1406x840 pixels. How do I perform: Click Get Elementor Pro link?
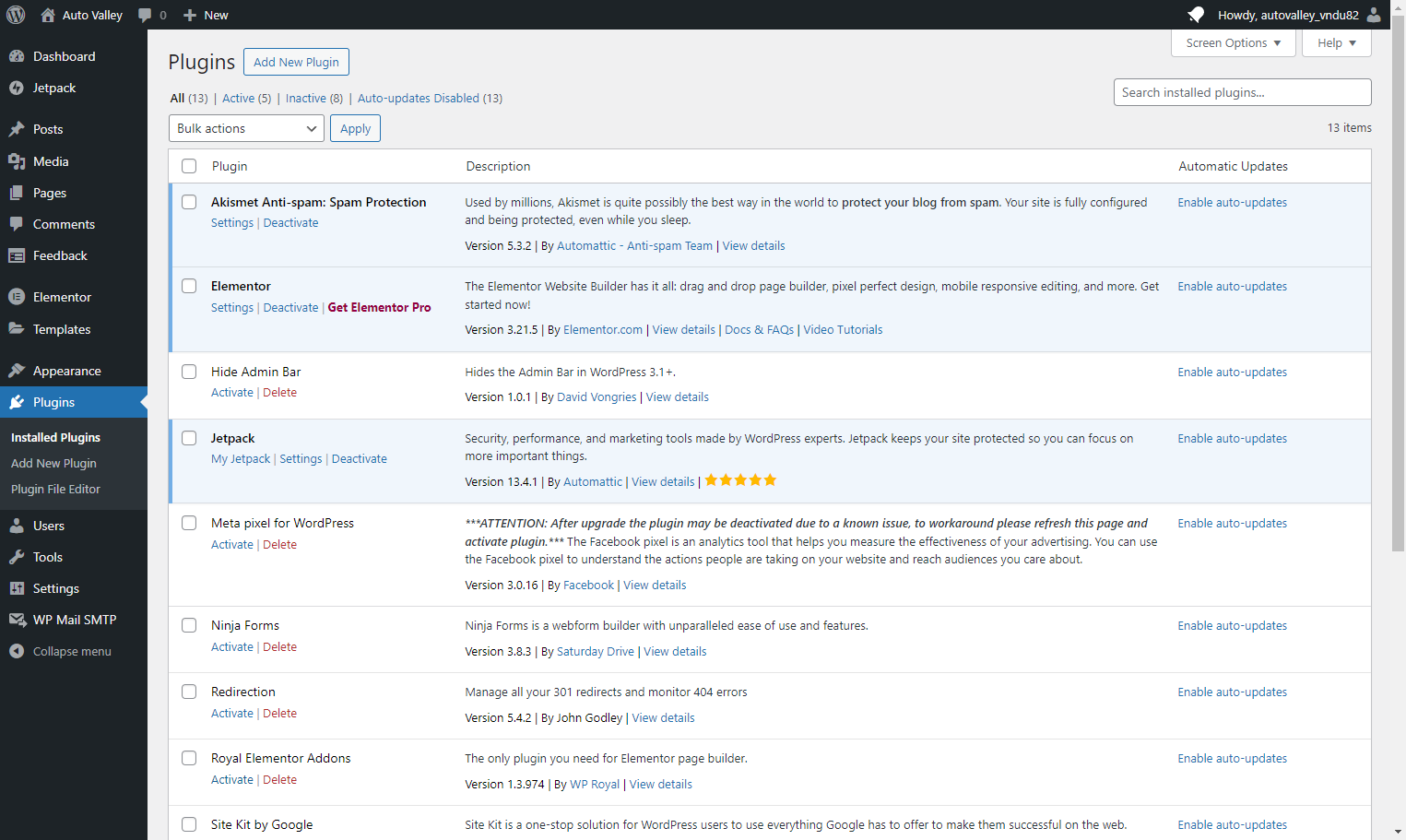tap(379, 308)
